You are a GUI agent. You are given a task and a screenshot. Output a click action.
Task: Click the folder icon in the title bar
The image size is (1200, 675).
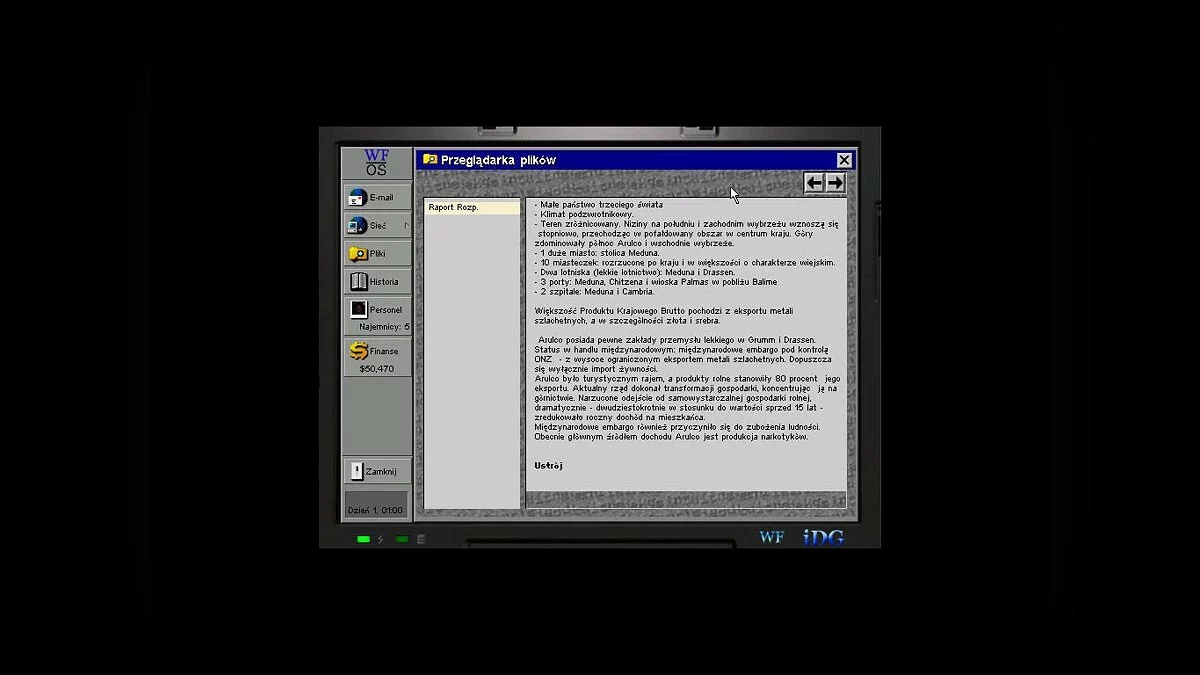430,160
